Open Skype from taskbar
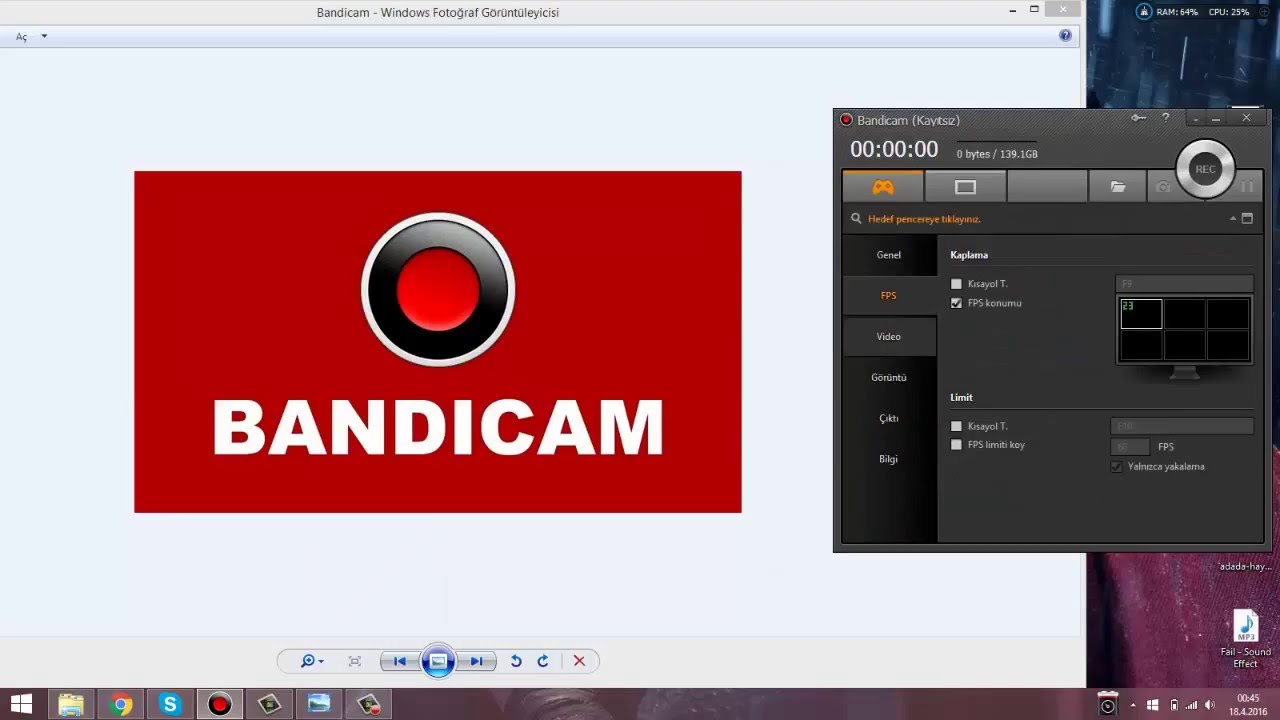The image size is (1280, 720). click(170, 704)
